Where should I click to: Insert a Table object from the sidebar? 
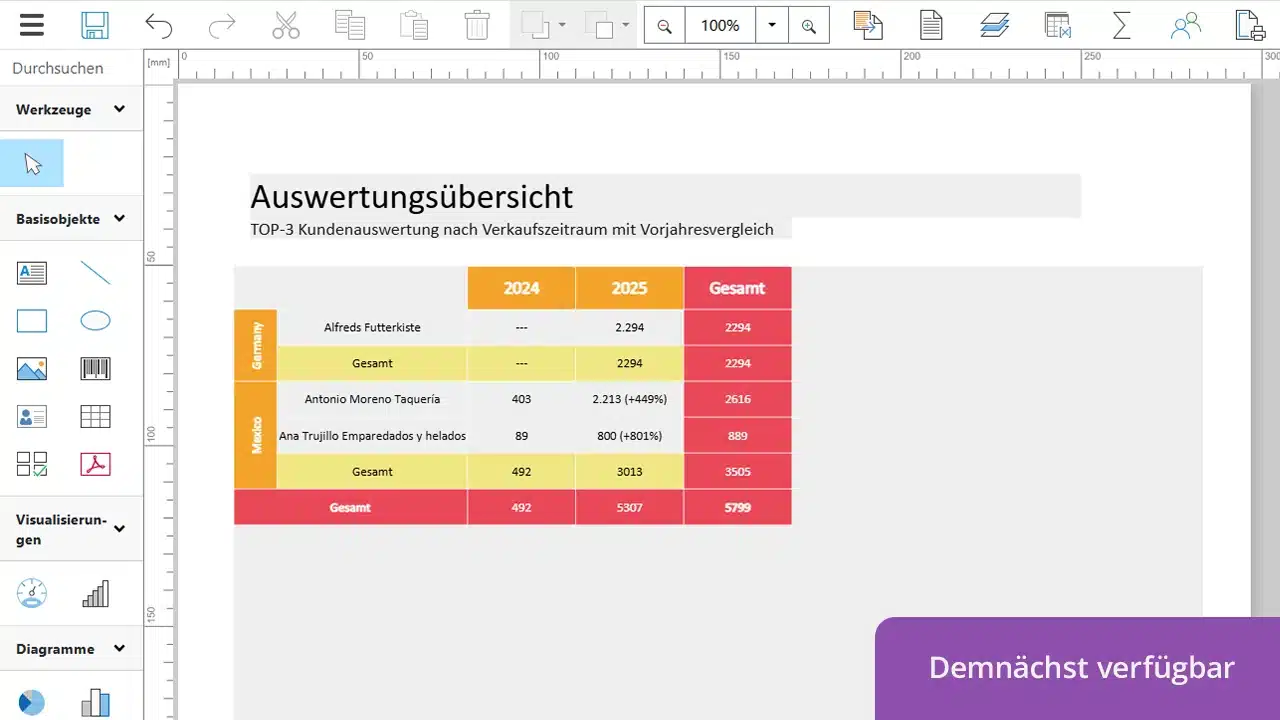point(95,416)
